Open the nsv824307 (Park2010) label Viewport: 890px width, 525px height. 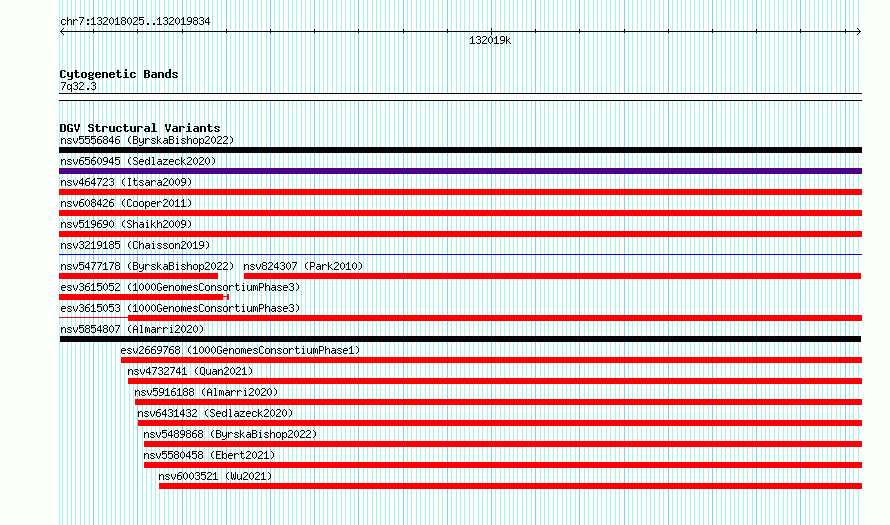(x=303, y=266)
